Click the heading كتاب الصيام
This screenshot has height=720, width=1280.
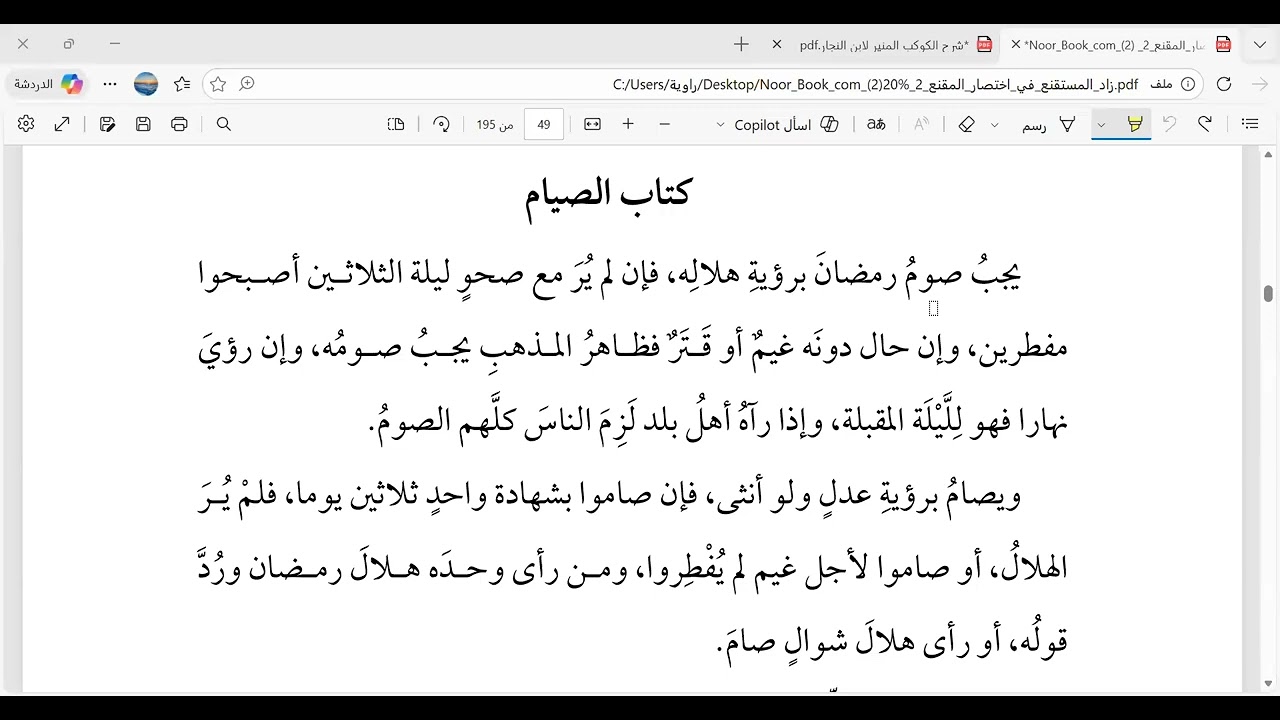click(x=607, y=193)
